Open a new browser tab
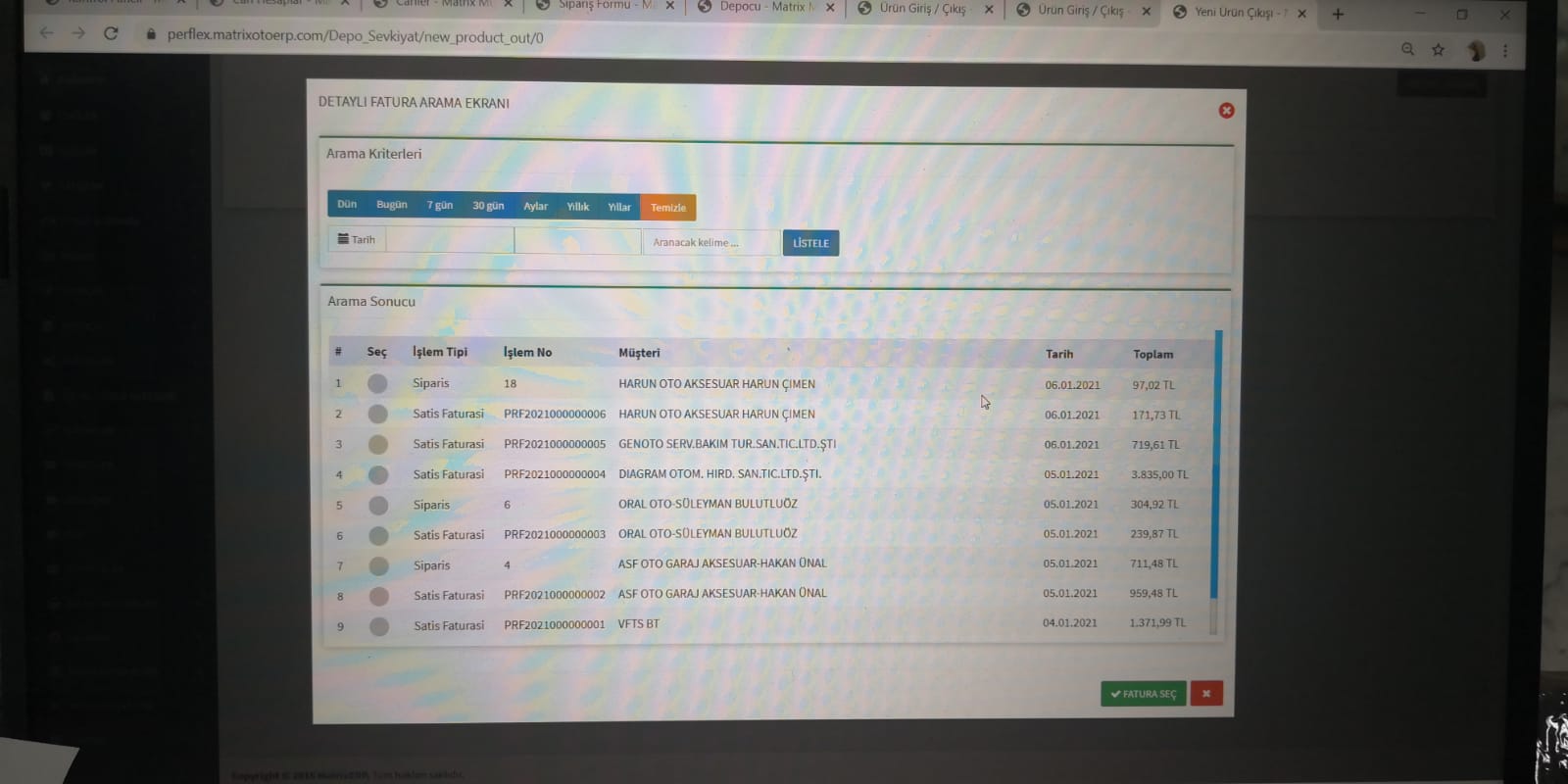 pyautogui.click(x=1338, y=14)
